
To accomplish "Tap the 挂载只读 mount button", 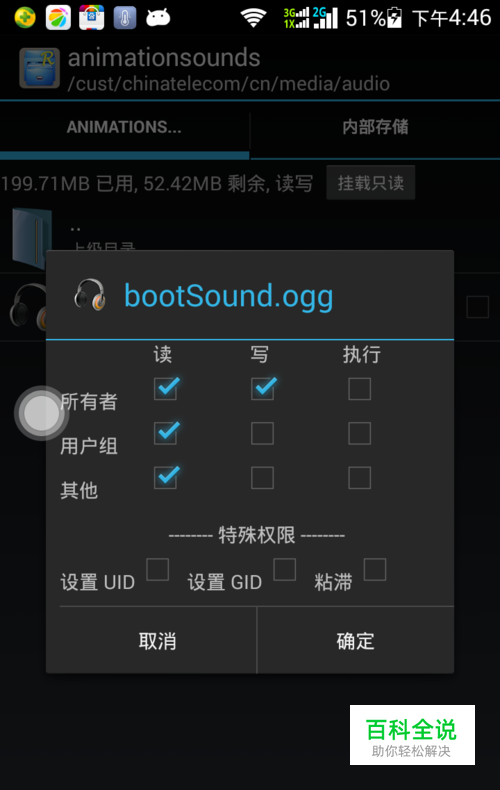I will coord(370,183).
